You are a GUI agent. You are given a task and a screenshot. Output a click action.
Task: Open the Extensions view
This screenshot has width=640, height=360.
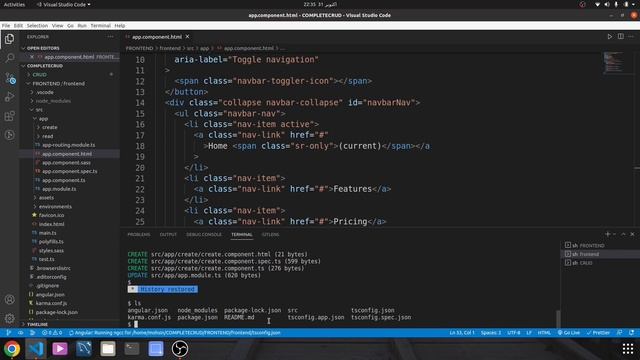click(x=9, y=116)
